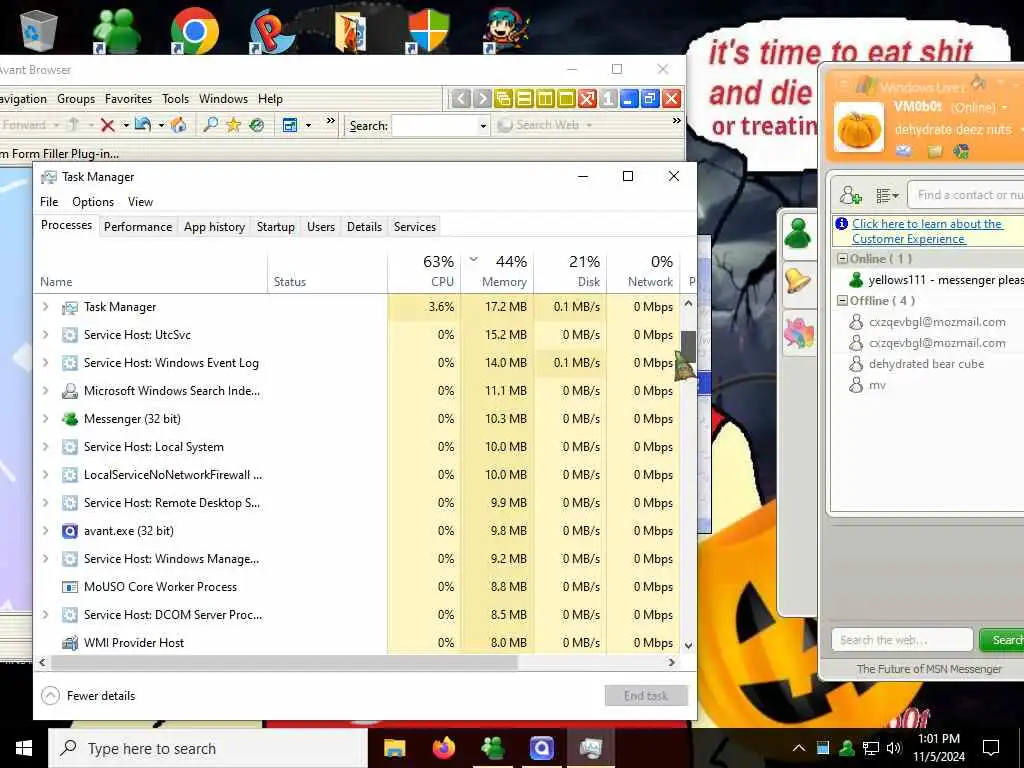This screenshot has height=768, width=1024.
Task: Click the Search the web field in Messenger
Action: coord(902,640)
